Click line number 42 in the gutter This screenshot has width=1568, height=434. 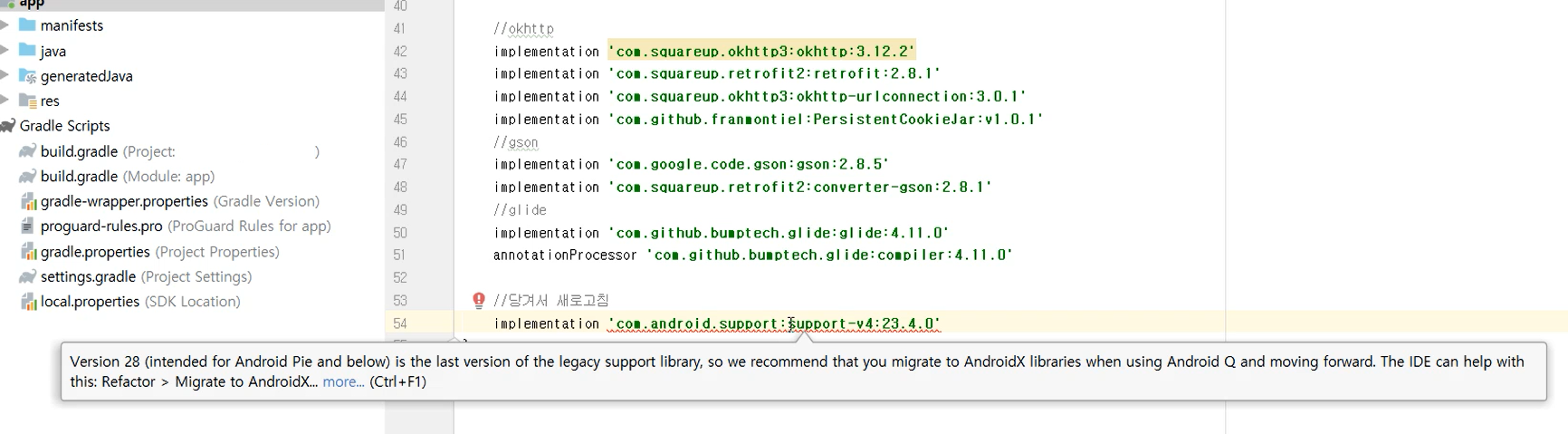point(400,51)
